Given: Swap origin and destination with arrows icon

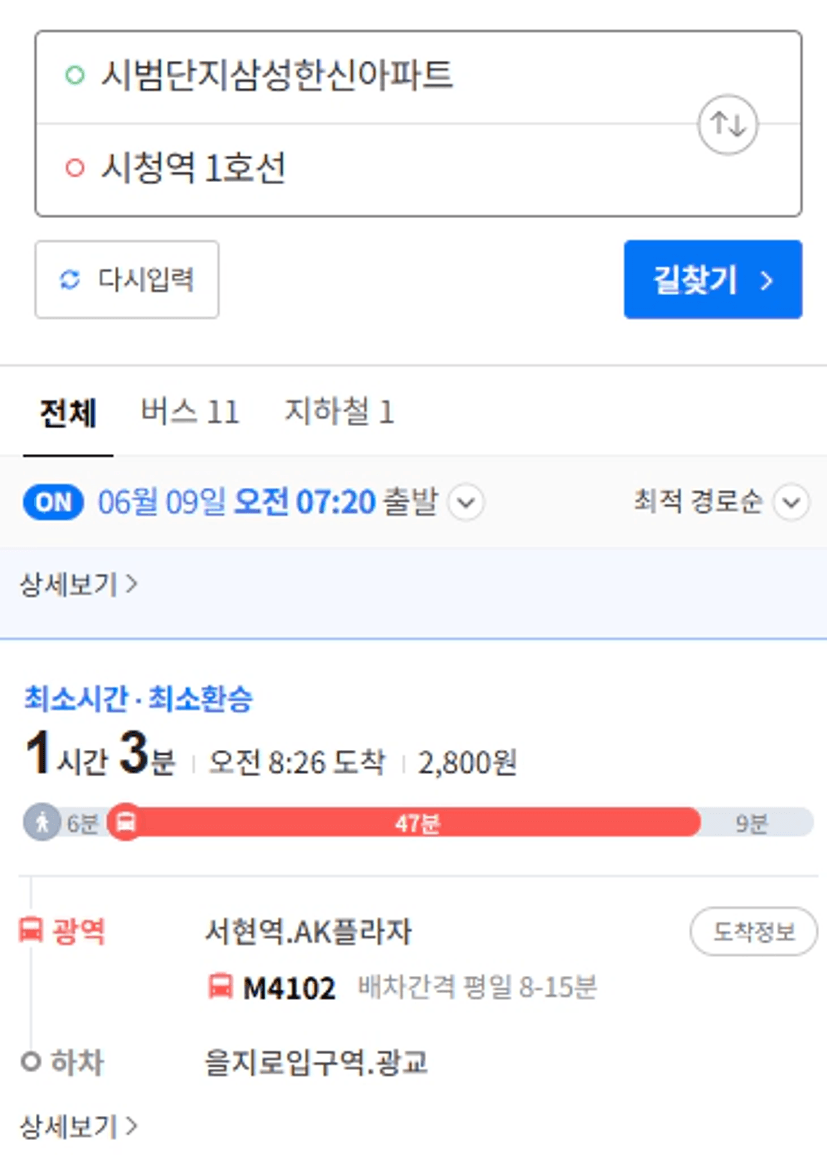Looking at the screenshot, I should [728, 124].
